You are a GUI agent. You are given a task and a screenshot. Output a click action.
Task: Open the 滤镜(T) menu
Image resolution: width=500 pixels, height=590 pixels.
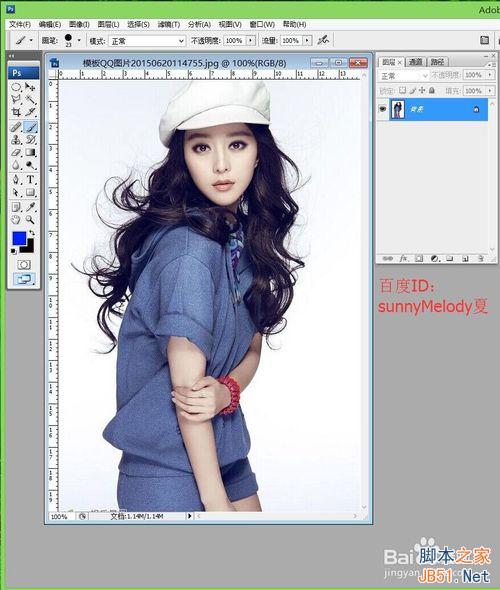pos(169,24)
